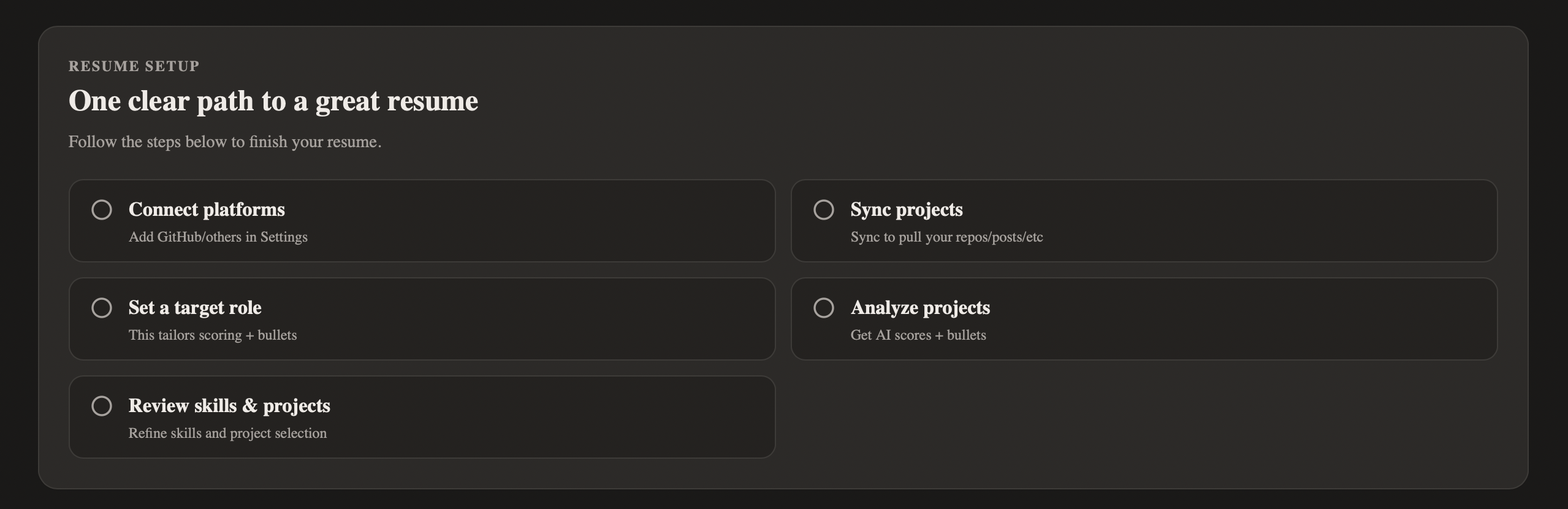
Task: Click 'Get AI scores + bullets' text
Action: point(919,335)
